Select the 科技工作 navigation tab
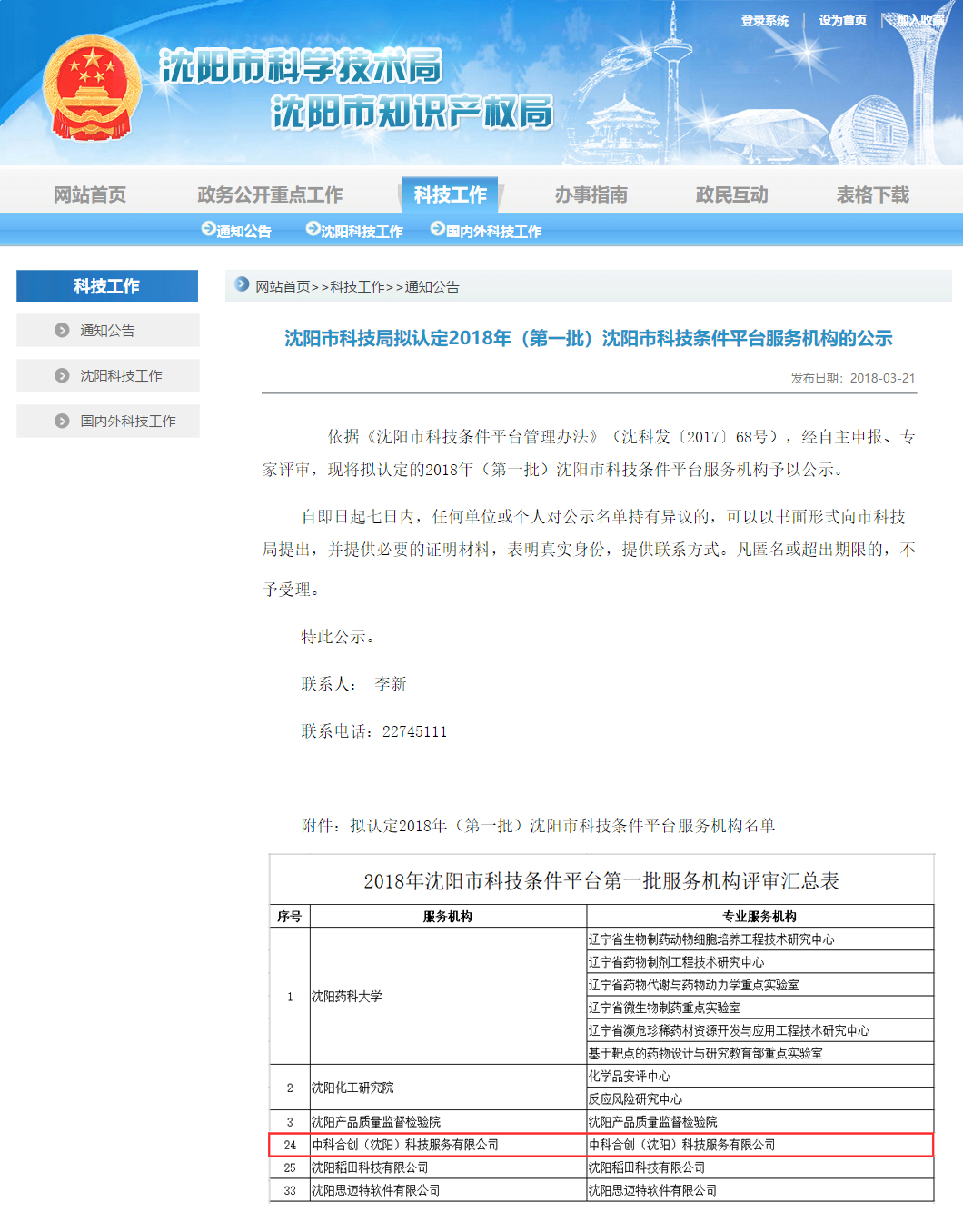 tap(450, 194)
